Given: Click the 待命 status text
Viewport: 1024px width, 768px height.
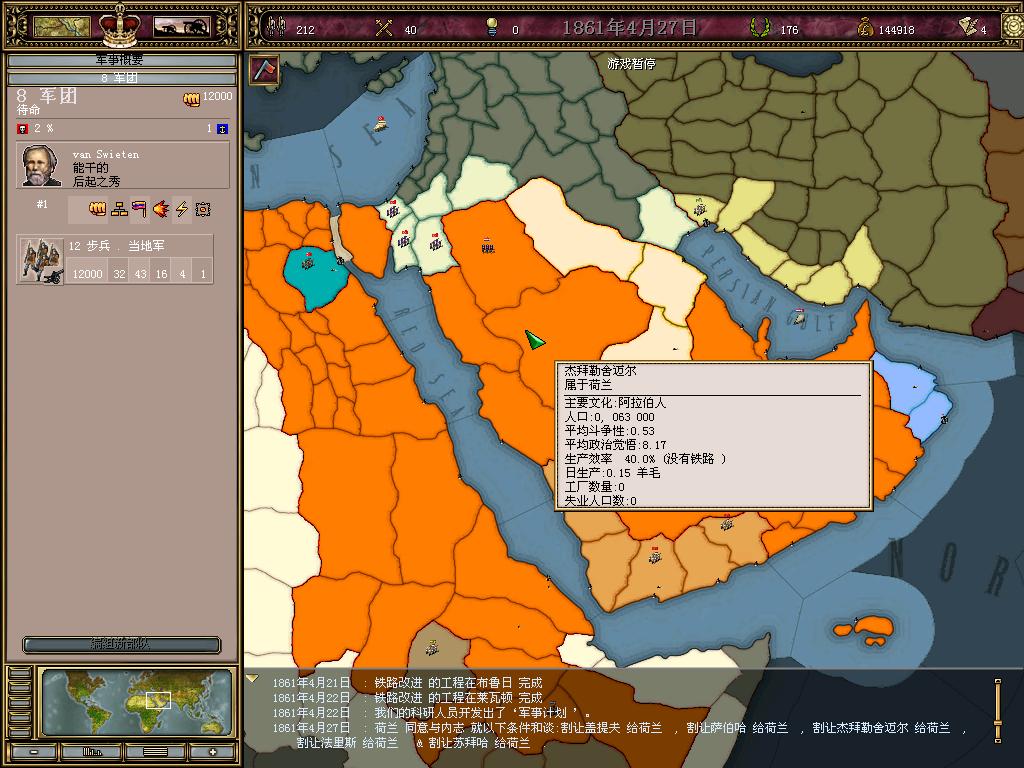Looking at the screenshot, I should pos(28,110).
